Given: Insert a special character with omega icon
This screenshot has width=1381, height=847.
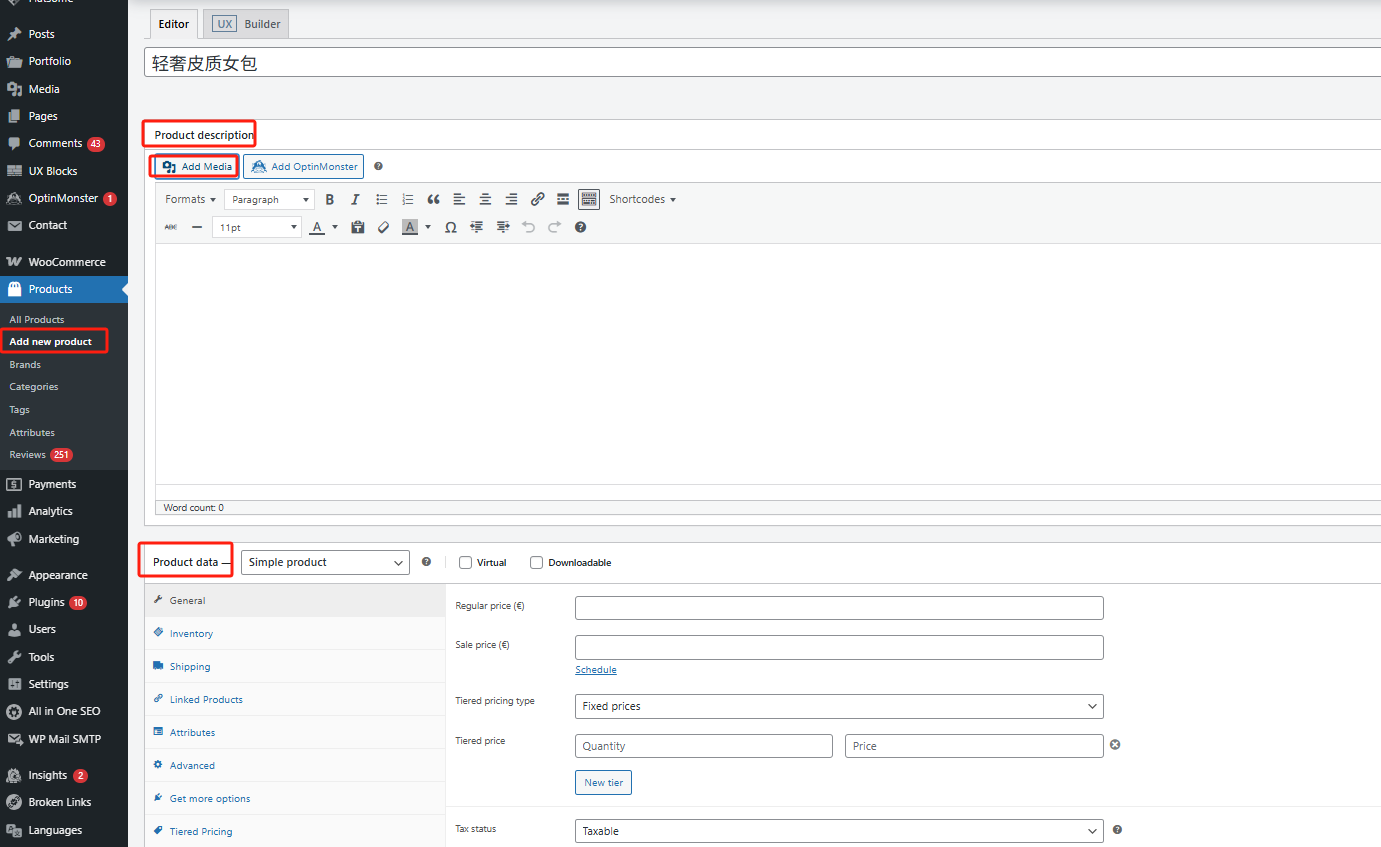Looking at the screenshot, I should [x=451, y=228].
